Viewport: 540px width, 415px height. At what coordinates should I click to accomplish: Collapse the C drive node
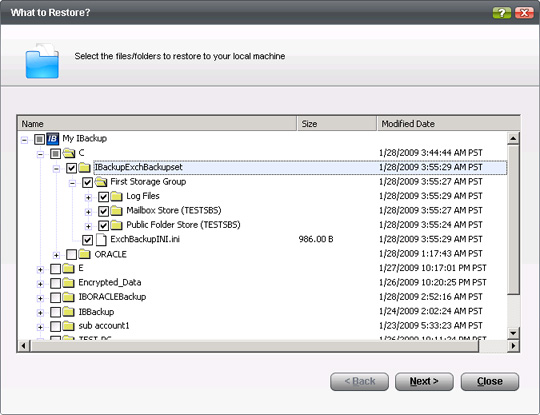40,154
